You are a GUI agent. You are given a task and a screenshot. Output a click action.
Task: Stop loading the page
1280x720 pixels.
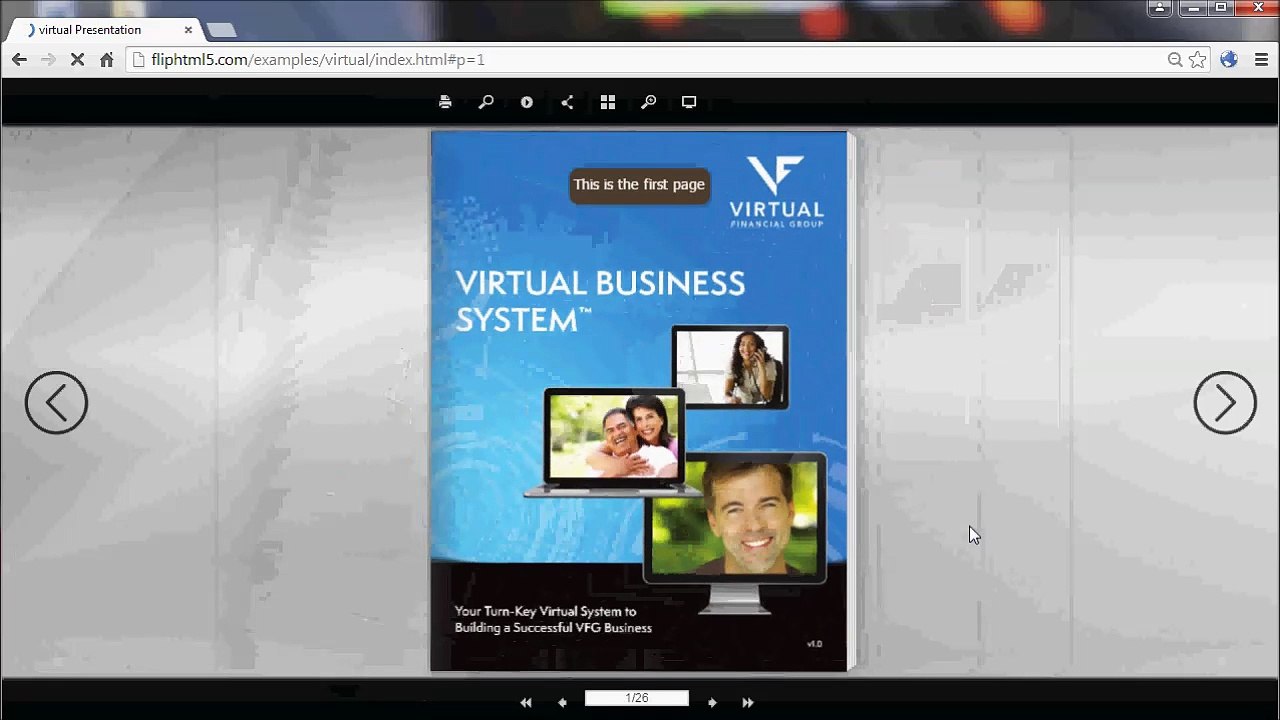[x=77, y=60]
